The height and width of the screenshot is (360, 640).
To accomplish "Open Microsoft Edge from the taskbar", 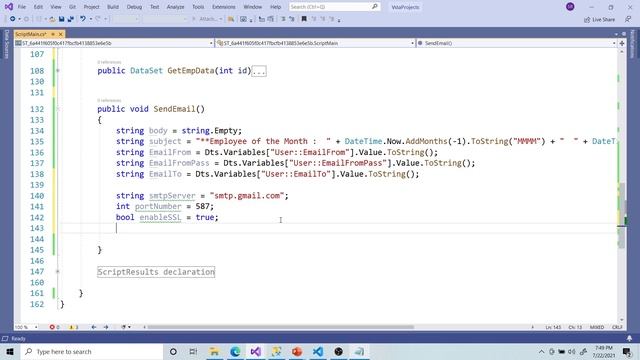I will pos(235,351).
